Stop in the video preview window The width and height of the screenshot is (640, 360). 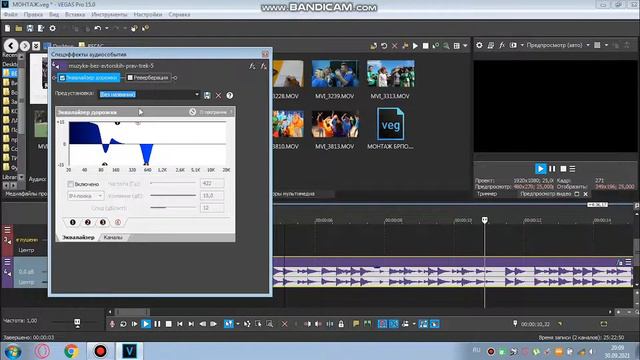coord(563,169)
